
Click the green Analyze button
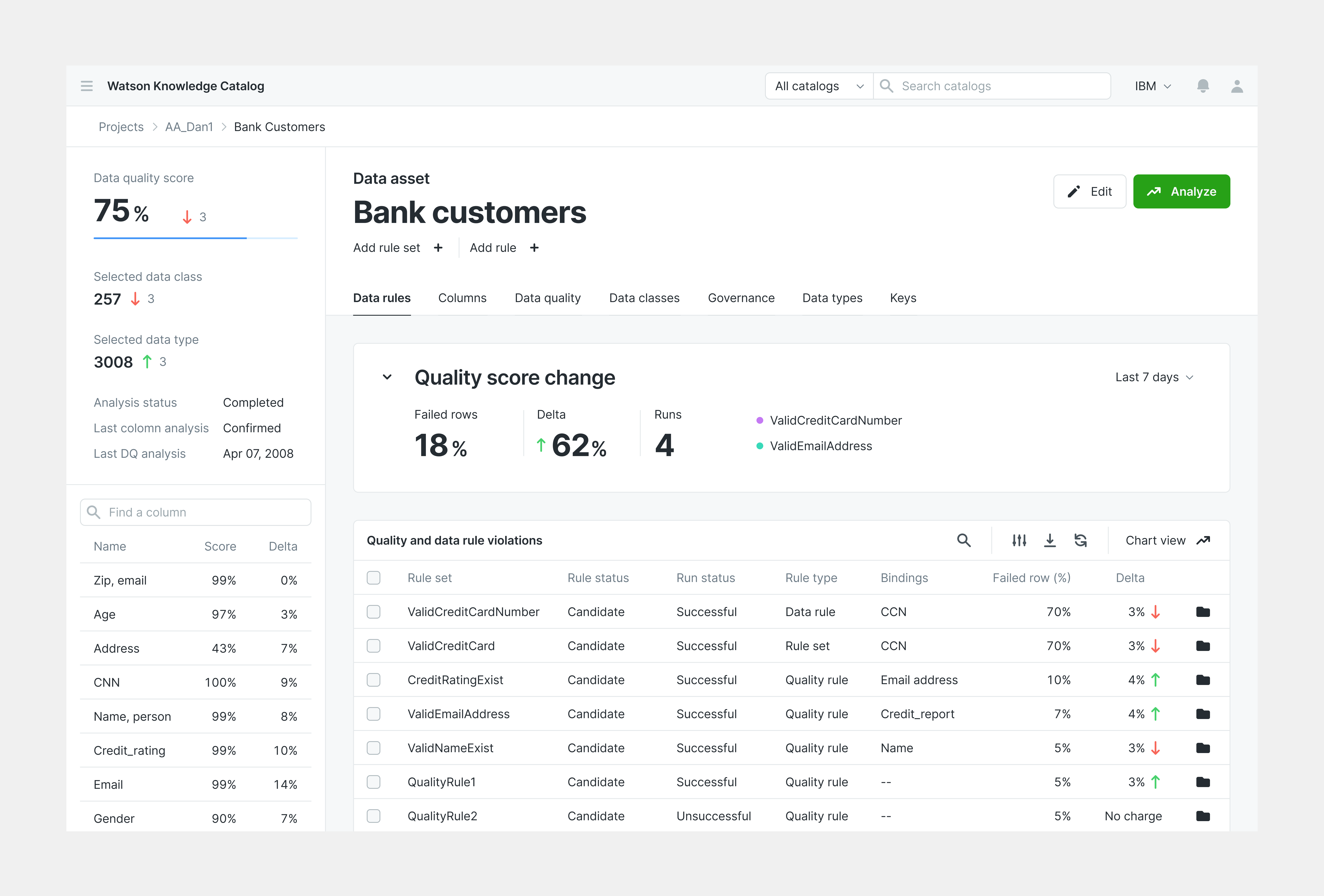1181,191
